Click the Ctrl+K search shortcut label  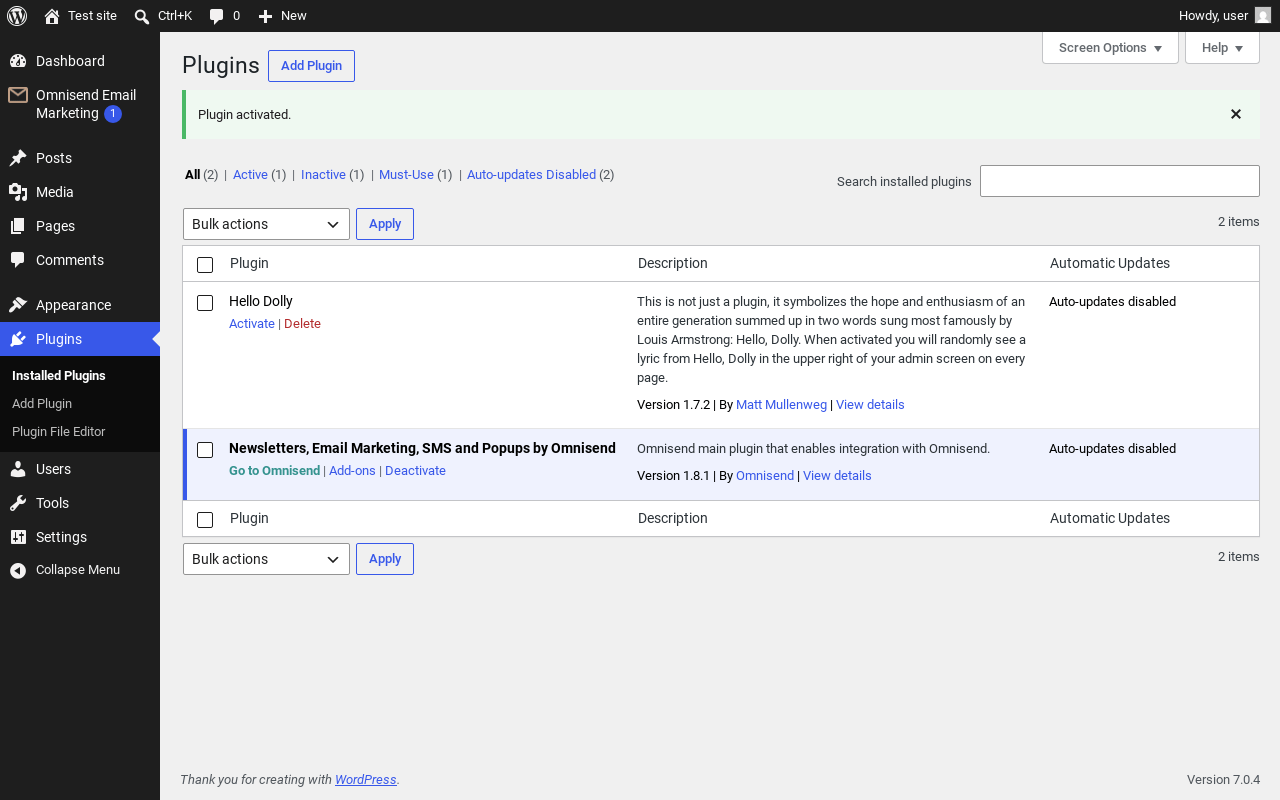point(175,16)
